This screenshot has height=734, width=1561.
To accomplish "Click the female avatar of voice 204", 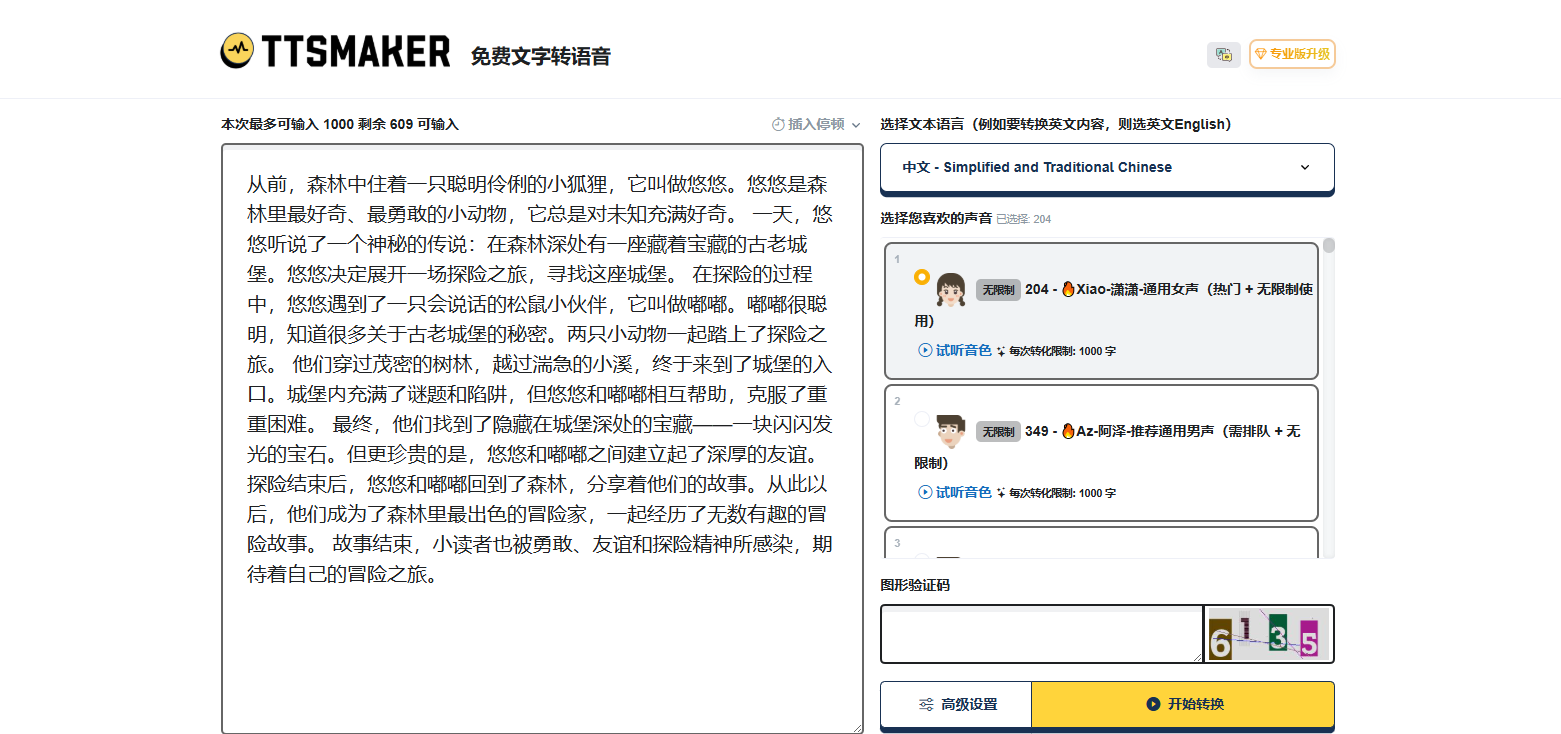I will tap(950, 290).
